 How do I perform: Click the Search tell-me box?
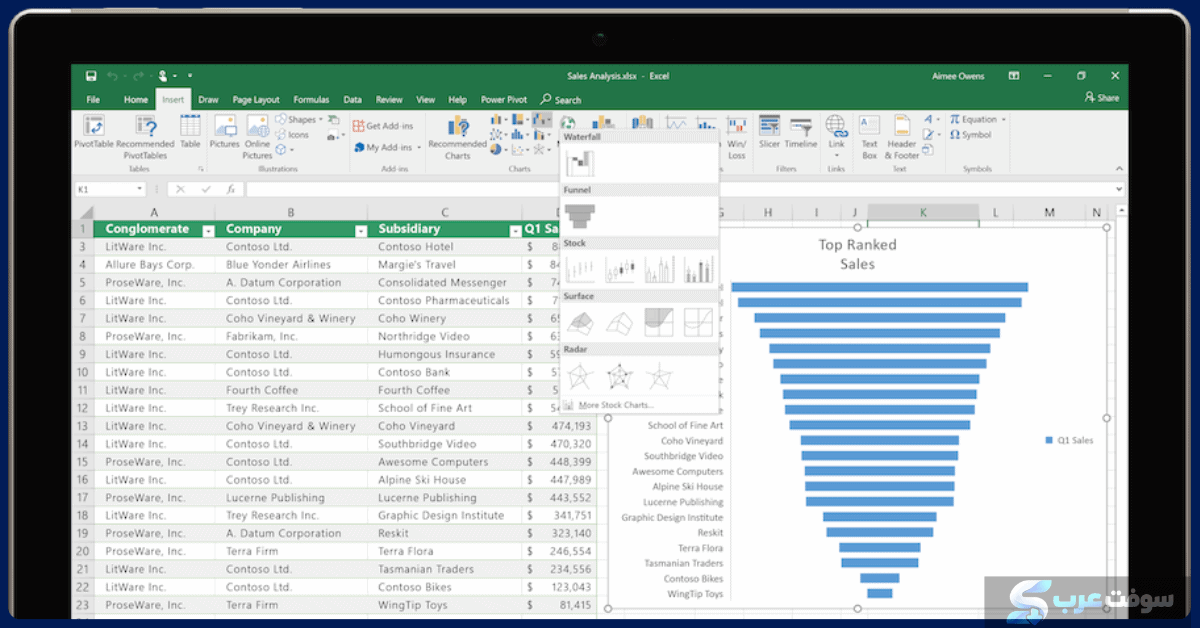pyautogui.click(x=561, y=100)
